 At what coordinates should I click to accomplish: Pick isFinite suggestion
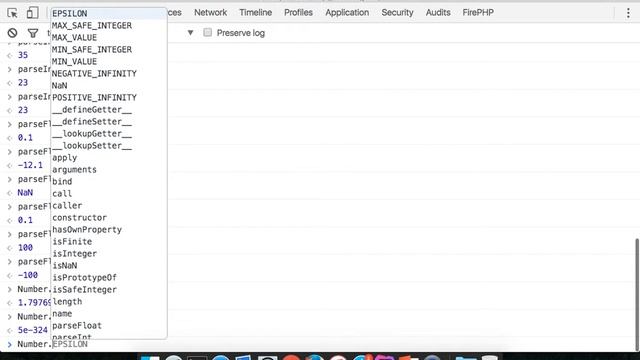[109, 242]
